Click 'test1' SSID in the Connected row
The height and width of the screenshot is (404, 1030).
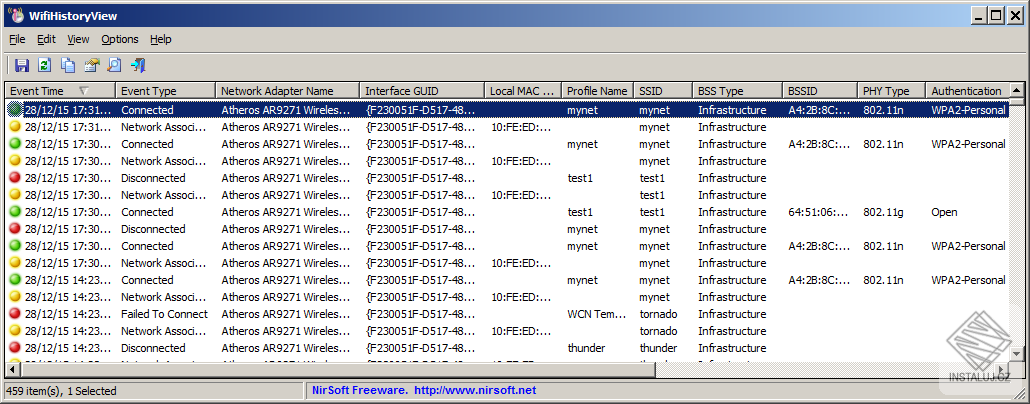click(x=652, y=212)
